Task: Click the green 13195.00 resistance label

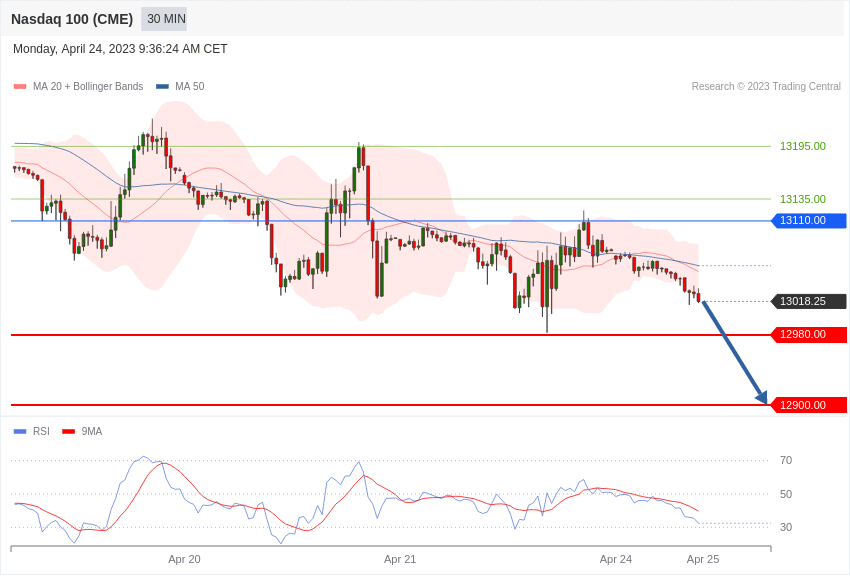Action: click(802, 146)
